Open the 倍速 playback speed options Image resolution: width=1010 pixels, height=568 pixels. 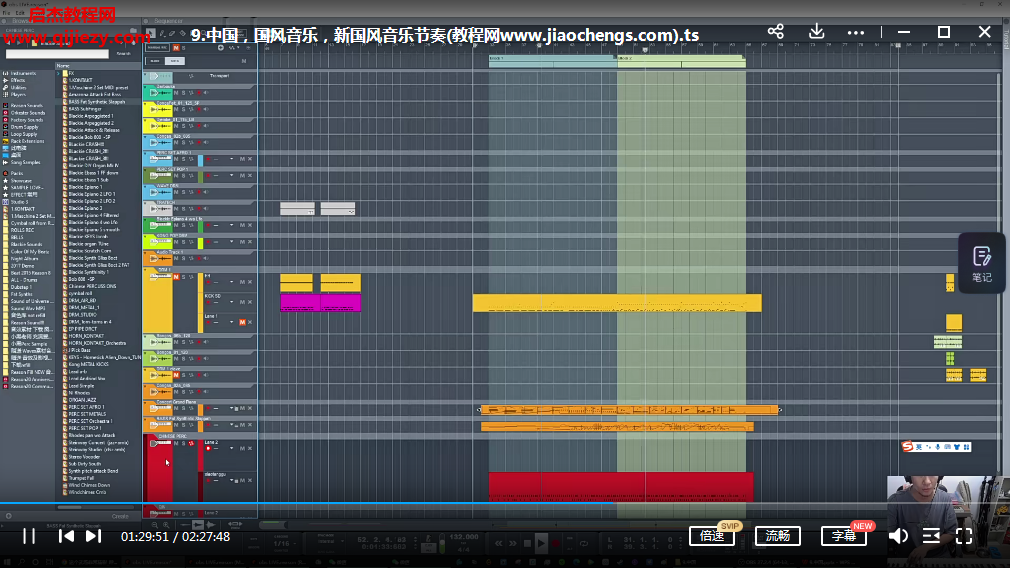[712, 536]
